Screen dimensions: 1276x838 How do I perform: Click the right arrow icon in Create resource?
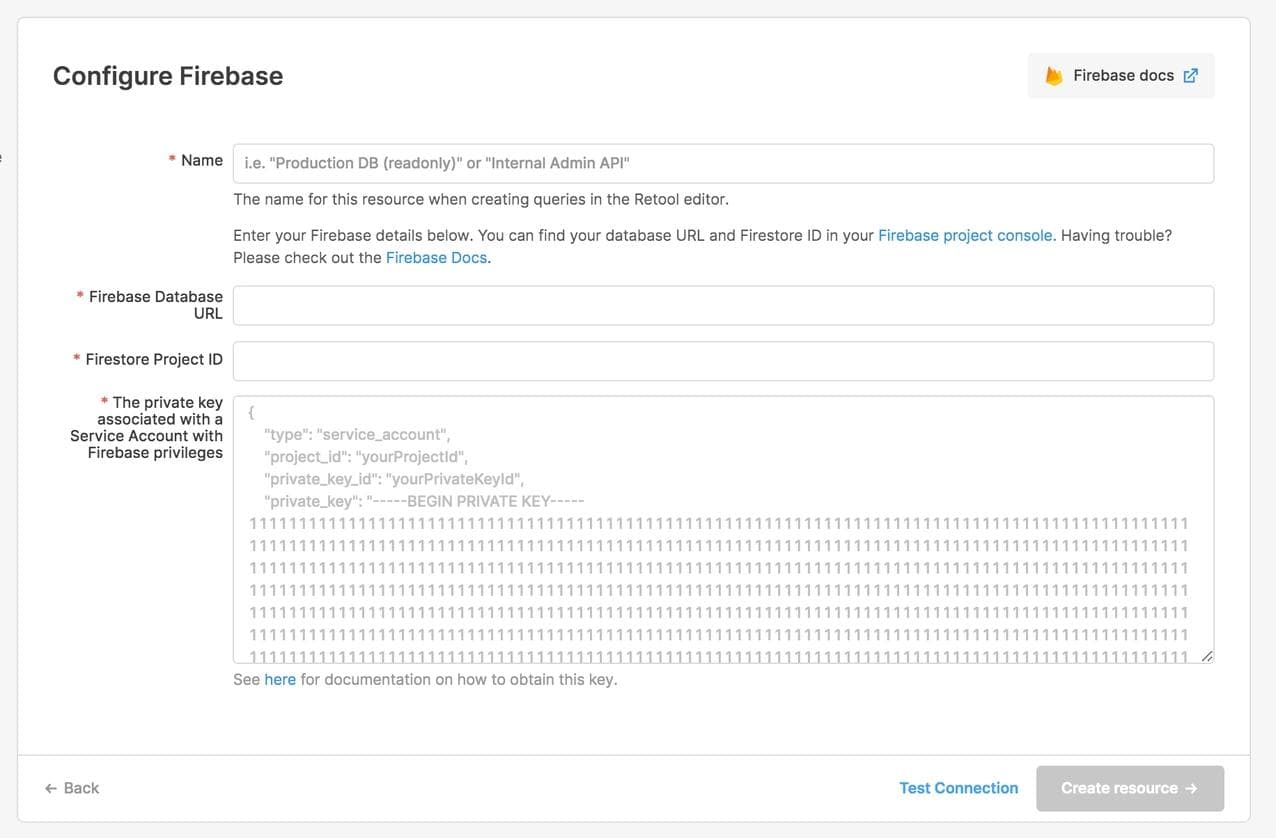coord(1191,788)
